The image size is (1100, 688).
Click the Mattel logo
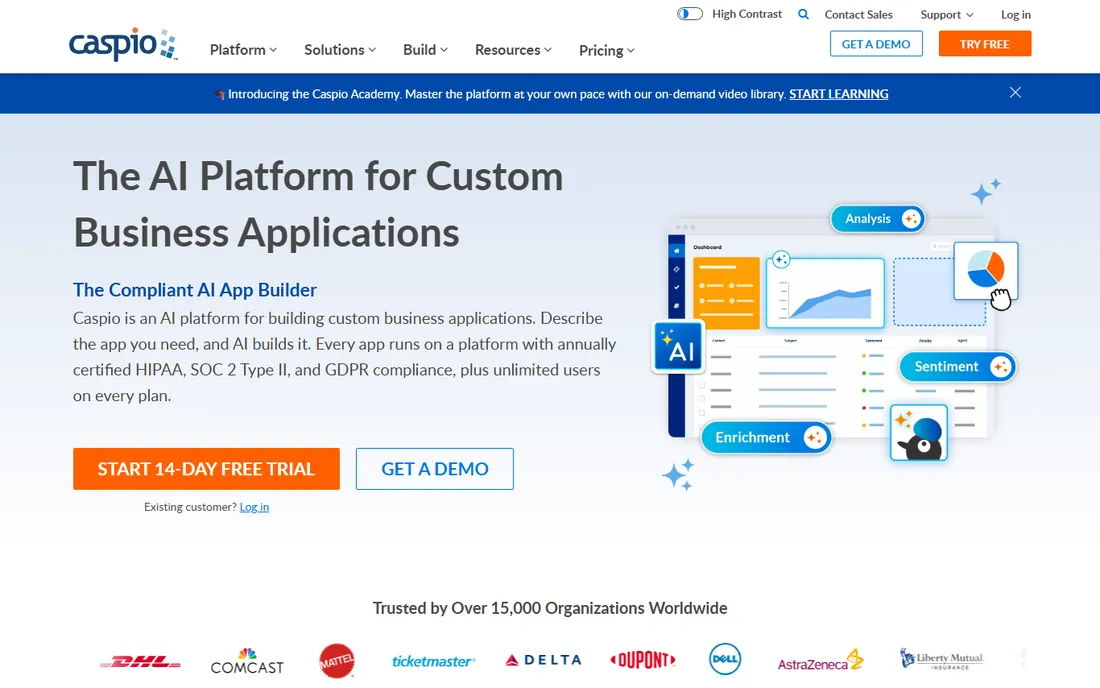click(337, 661)
